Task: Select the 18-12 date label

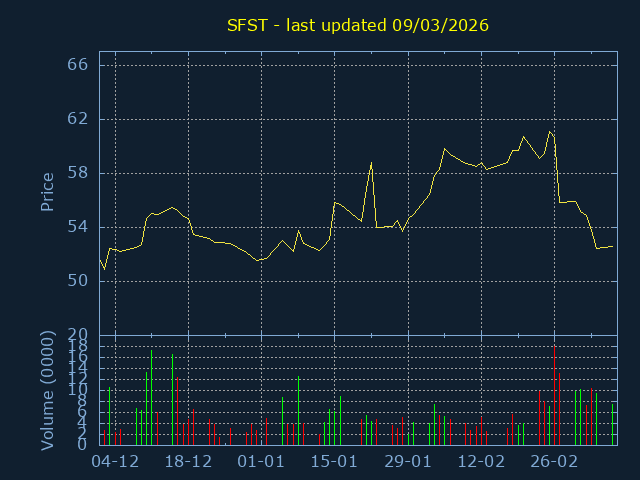Action: (x=188, y=462)
